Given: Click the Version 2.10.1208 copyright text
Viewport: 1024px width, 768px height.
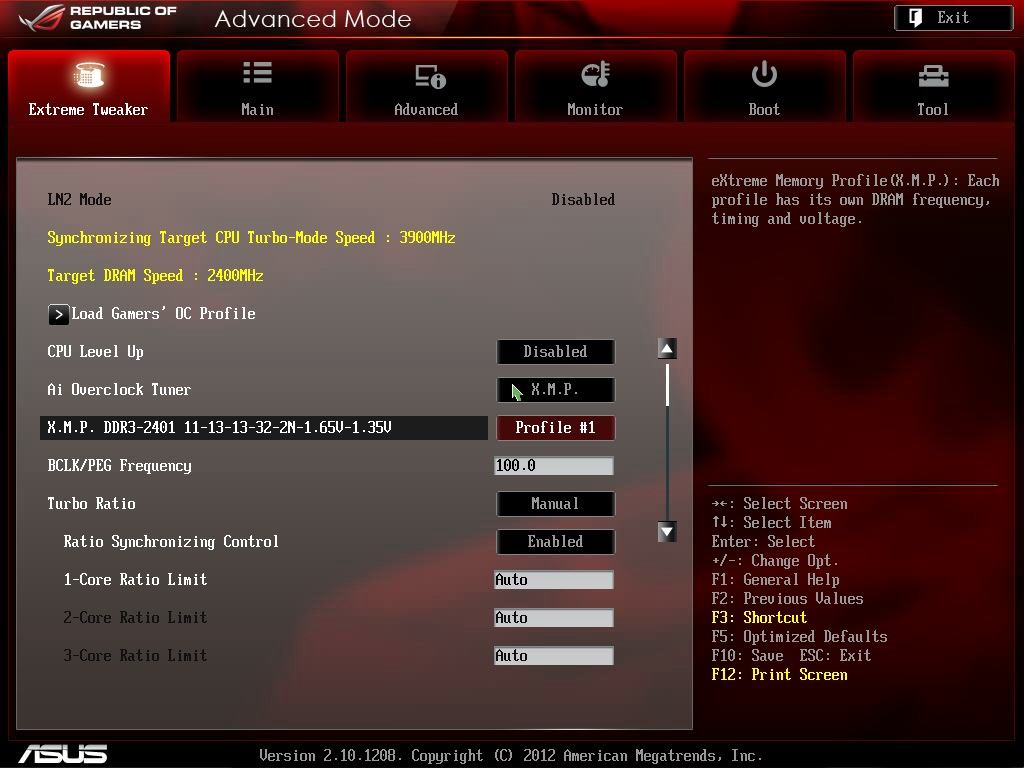Looking at the screenshot, I should [511, 756].
